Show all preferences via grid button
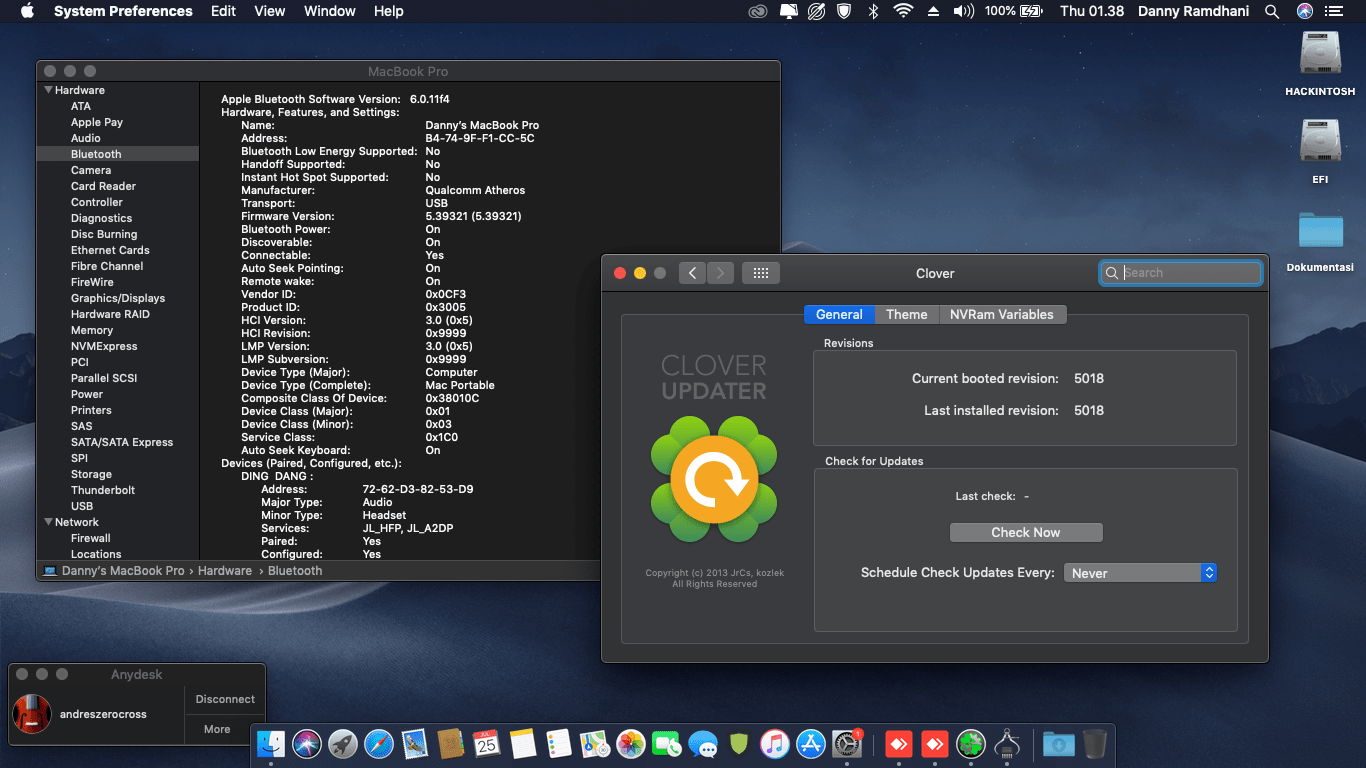 click(x=760, y=273)
